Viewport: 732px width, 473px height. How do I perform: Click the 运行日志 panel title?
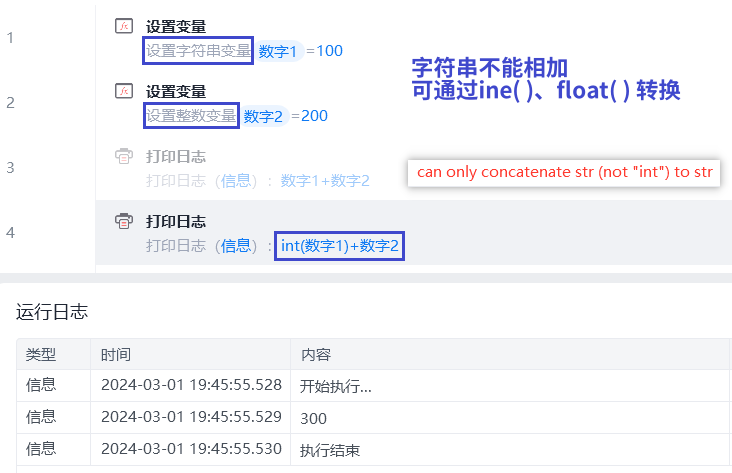(52, 311)
